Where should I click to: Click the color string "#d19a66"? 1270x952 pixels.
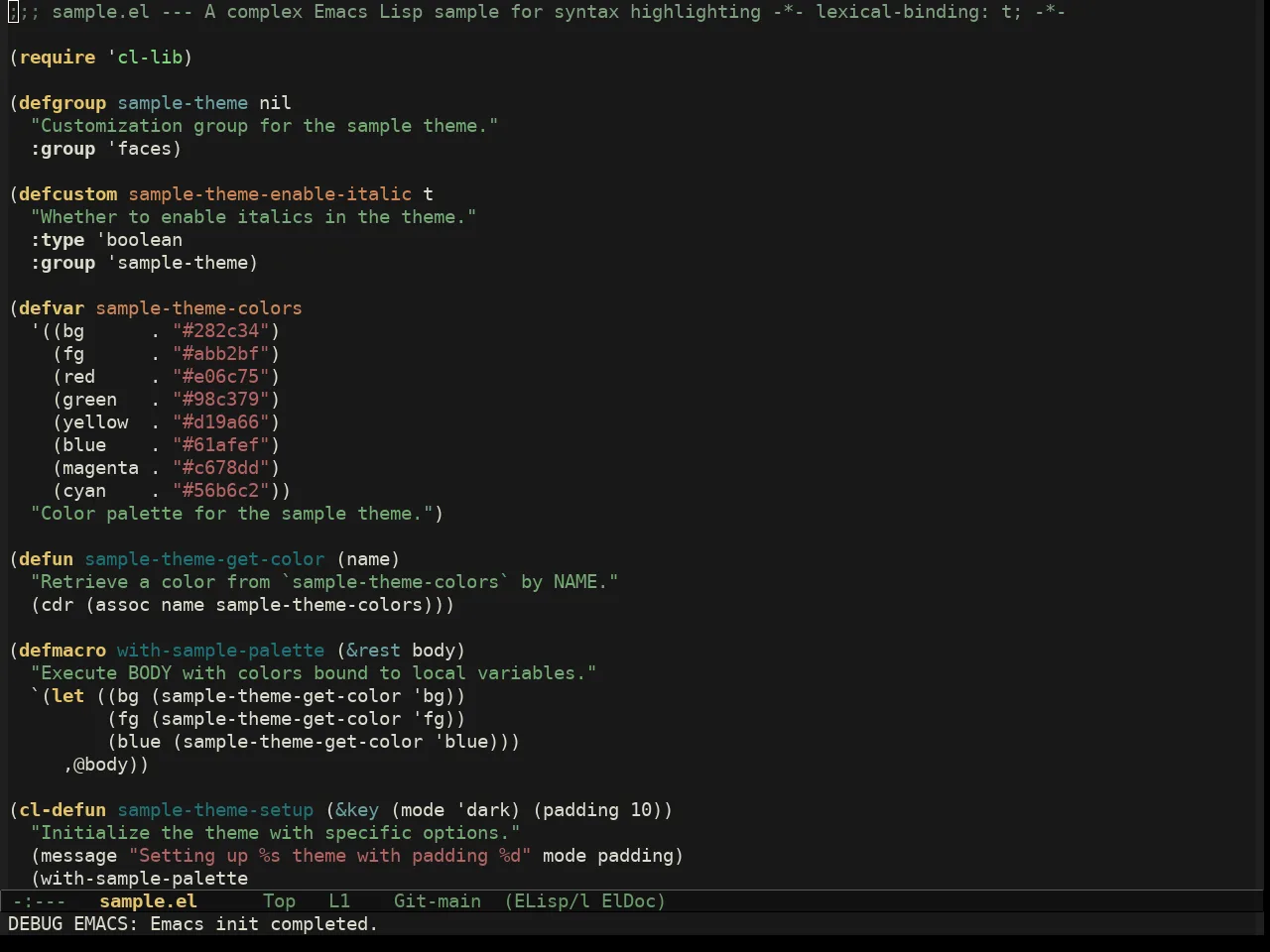(x=220, y=421)
